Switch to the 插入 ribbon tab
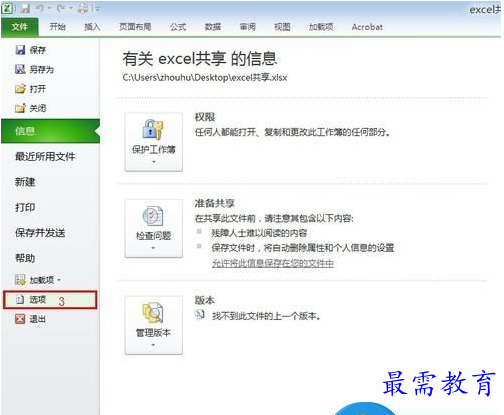This screenshot has height=415, width=504. click(92, 27)
